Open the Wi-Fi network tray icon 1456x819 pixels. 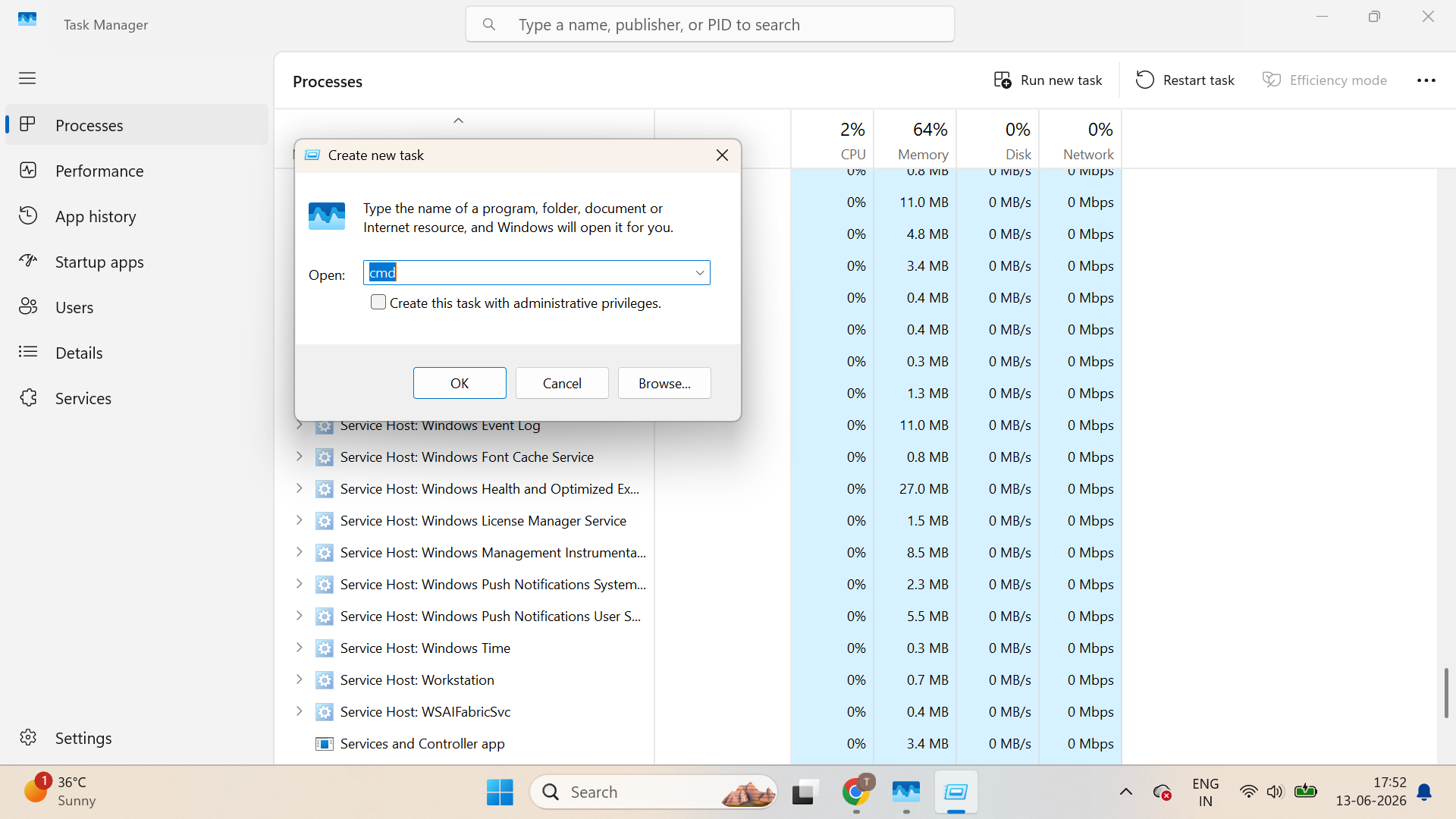(1248, 792)
